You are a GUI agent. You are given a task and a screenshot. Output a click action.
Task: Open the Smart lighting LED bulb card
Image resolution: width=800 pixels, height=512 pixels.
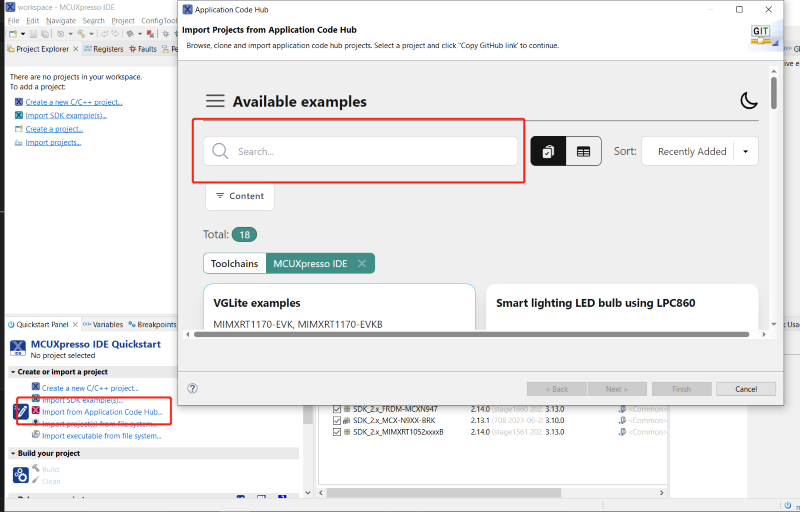[621, 306]
